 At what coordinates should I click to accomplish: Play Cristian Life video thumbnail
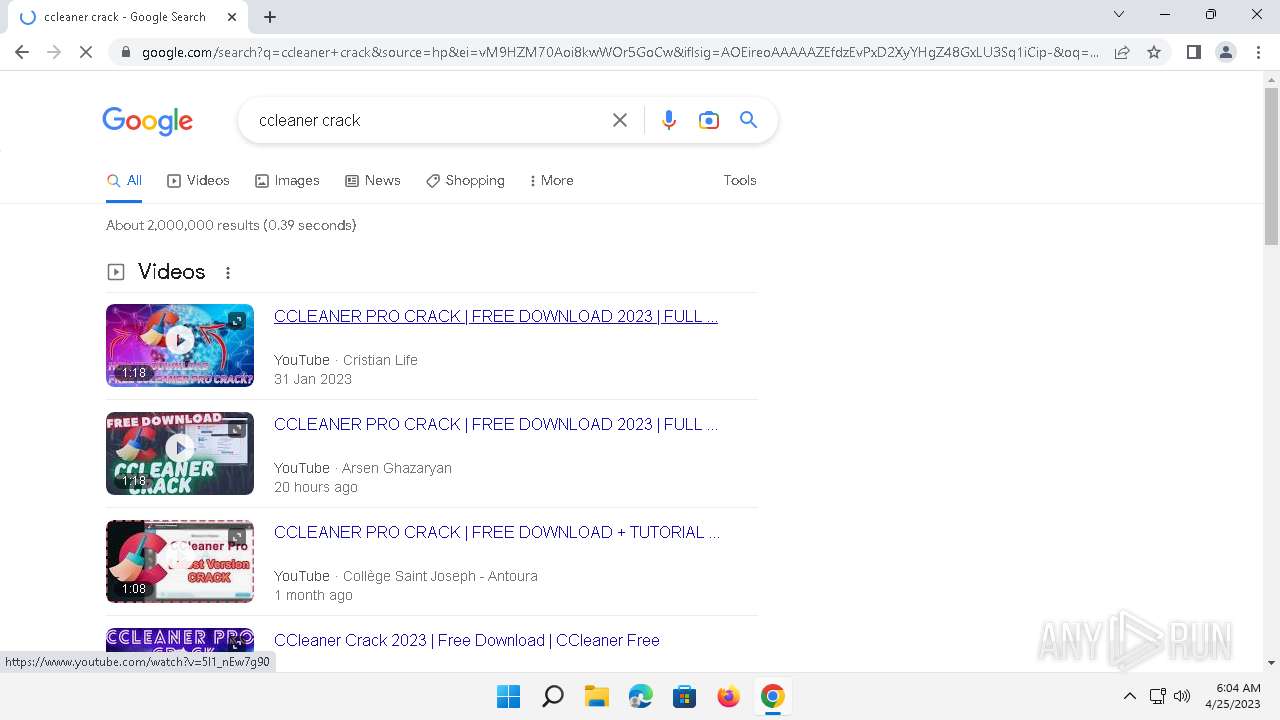click(180, 345)
